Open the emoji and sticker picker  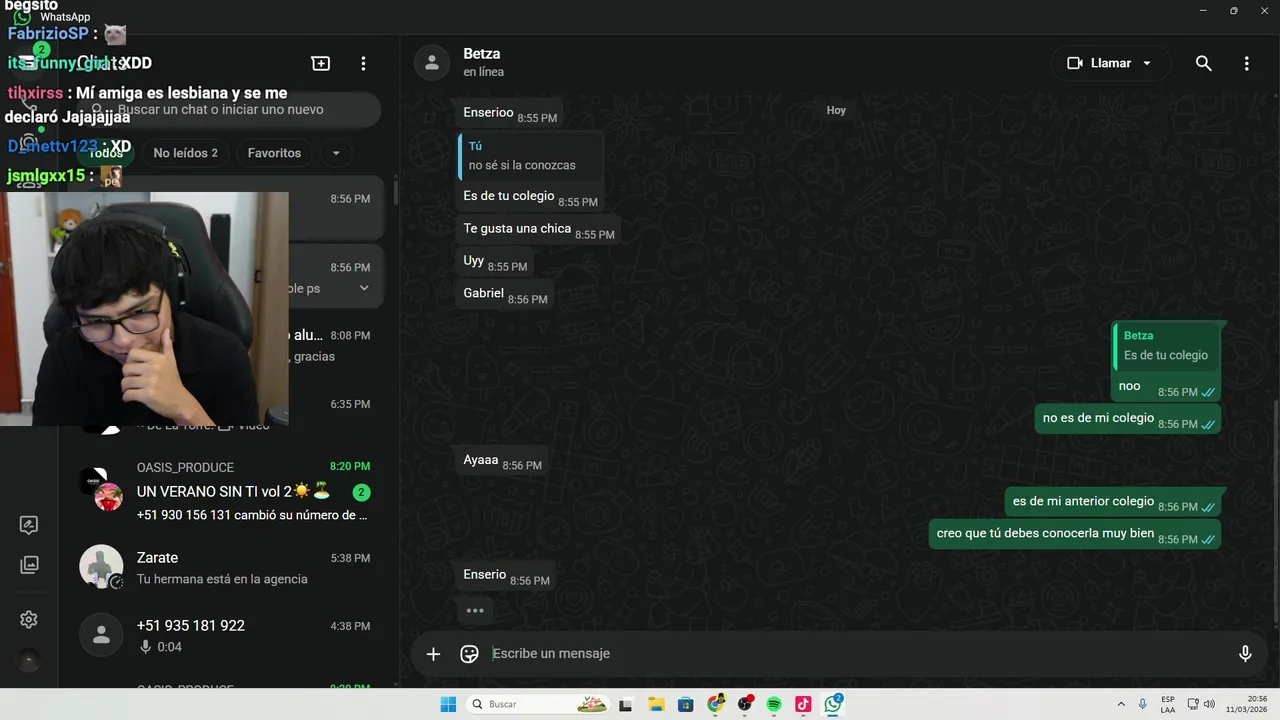[469, 654]
